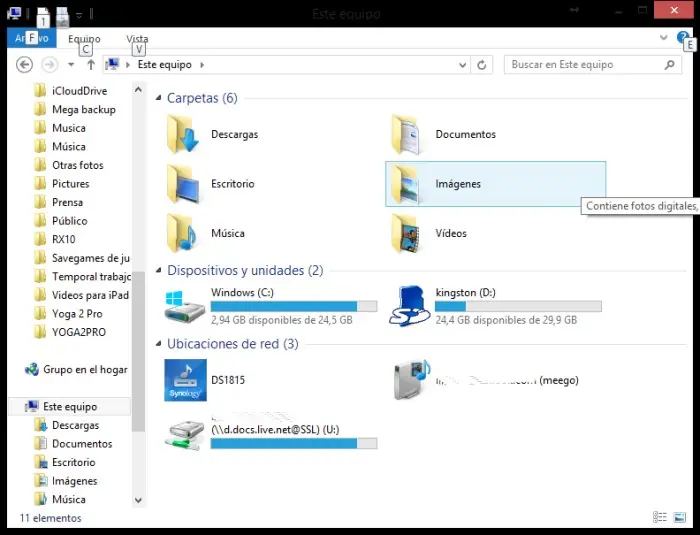Switch to details view icon in status bar
Image resolution: width=700 pixels, height=535 pixels.
point(659,517)
